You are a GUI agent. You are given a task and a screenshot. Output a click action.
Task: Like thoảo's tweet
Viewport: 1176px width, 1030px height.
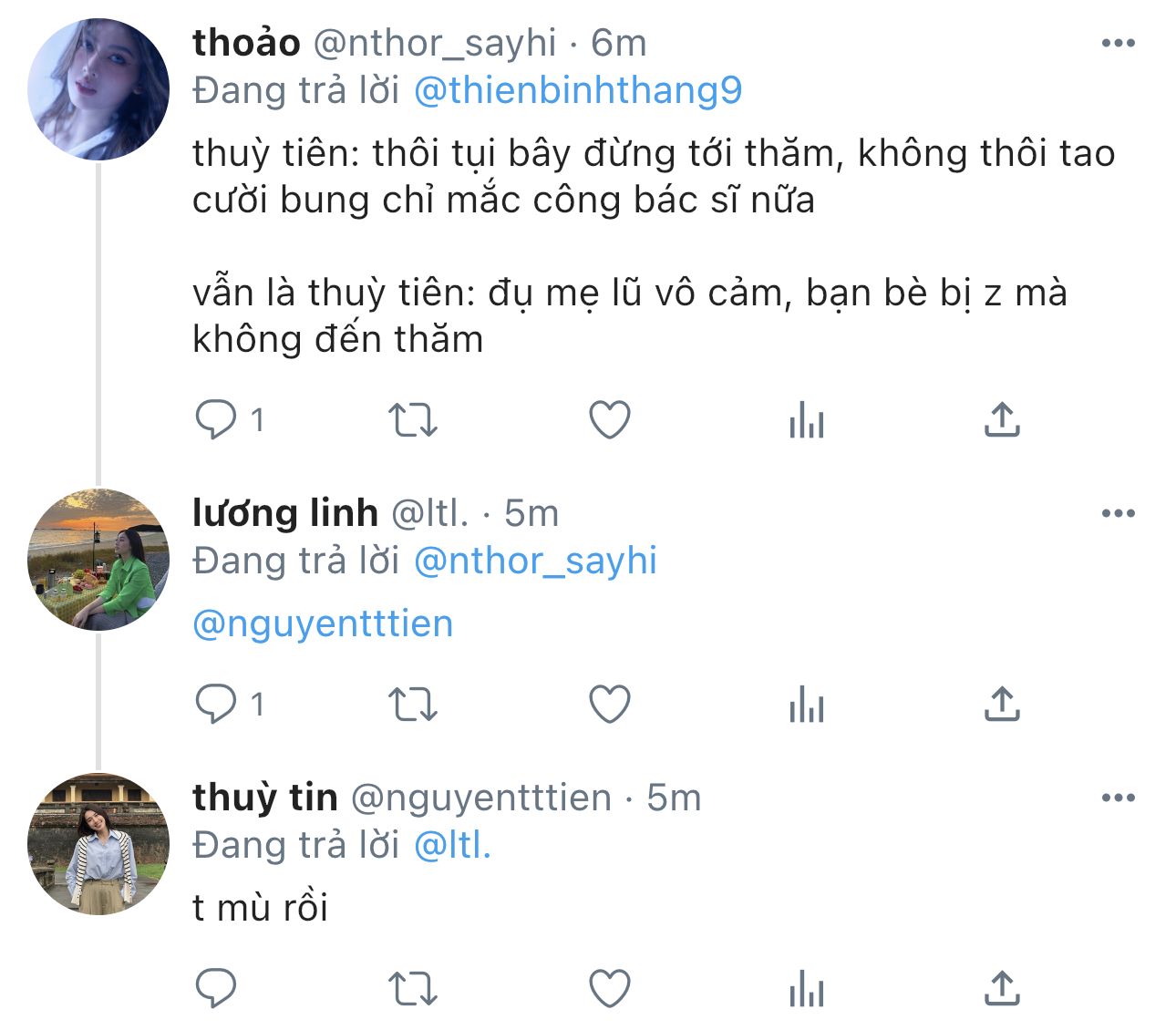tap(610, 420)
